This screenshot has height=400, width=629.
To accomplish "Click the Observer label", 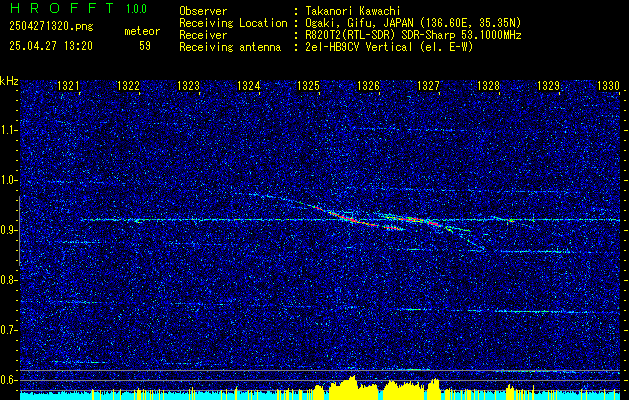I will tap(203, 11).
